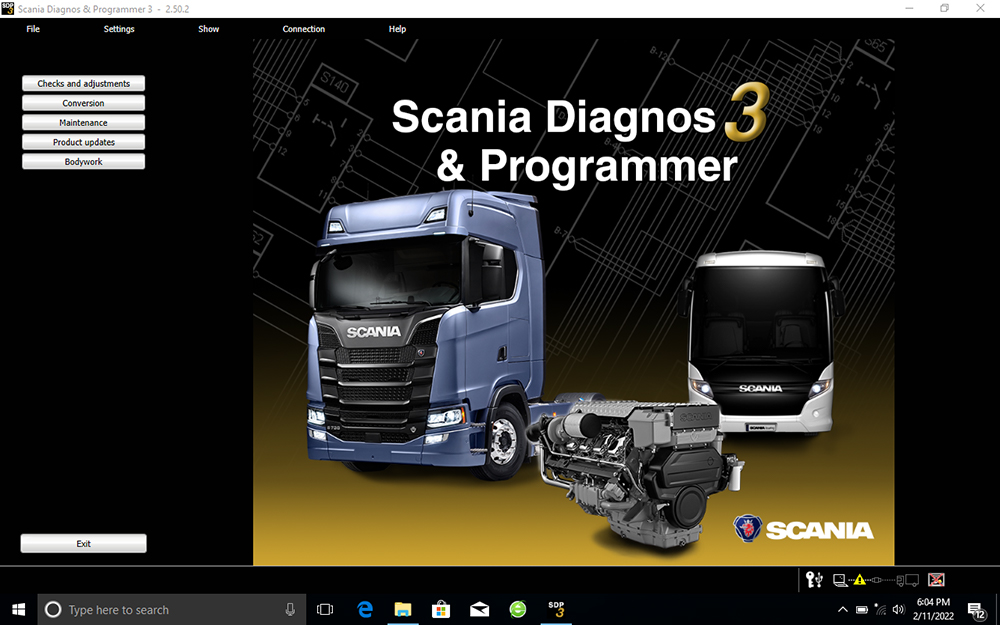Open the Settings menu
The image size is (1000, 625).
pos(119,29)
